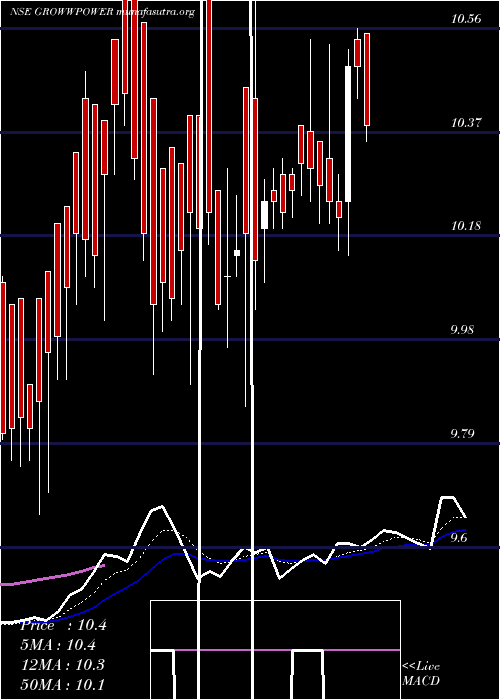Click the 10.18 price axis label
The width and height of the screenshot is (500, 700).
[x=466, y=226]
